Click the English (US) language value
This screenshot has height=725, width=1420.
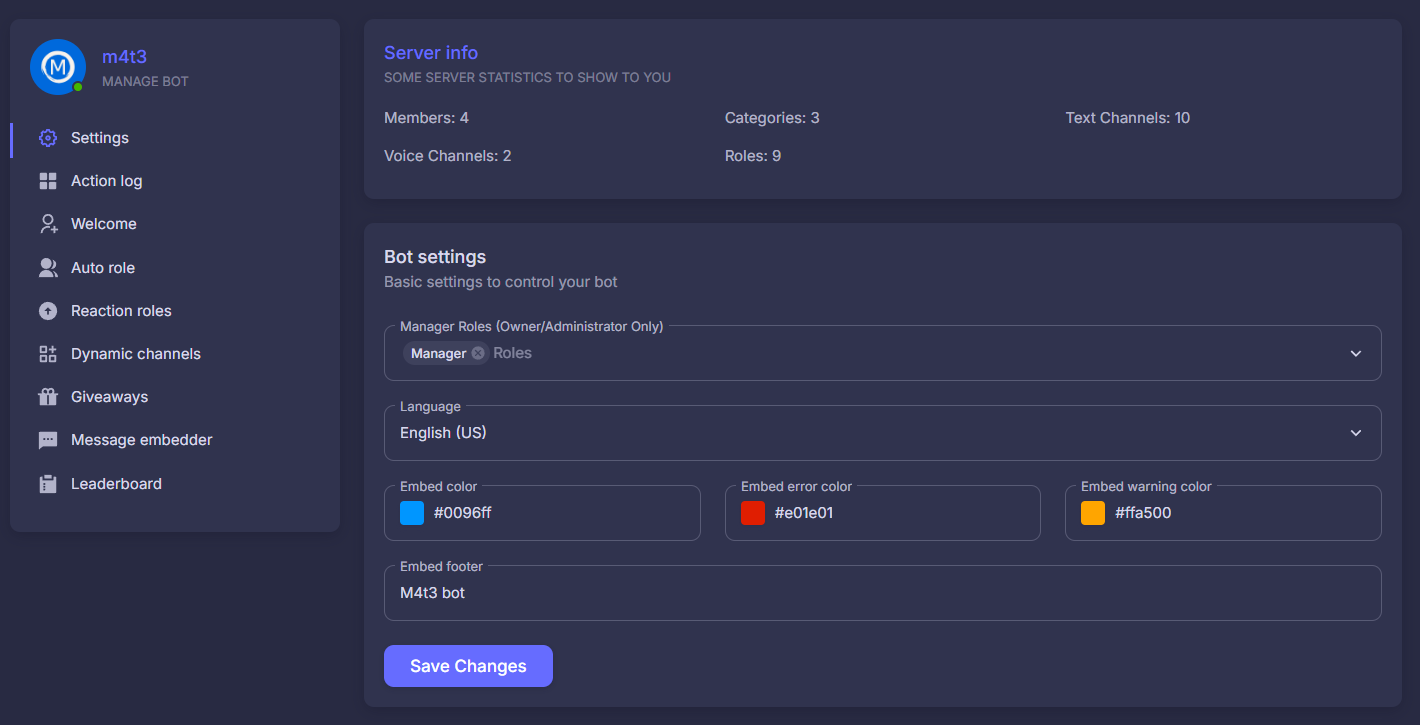pos(443,433)
